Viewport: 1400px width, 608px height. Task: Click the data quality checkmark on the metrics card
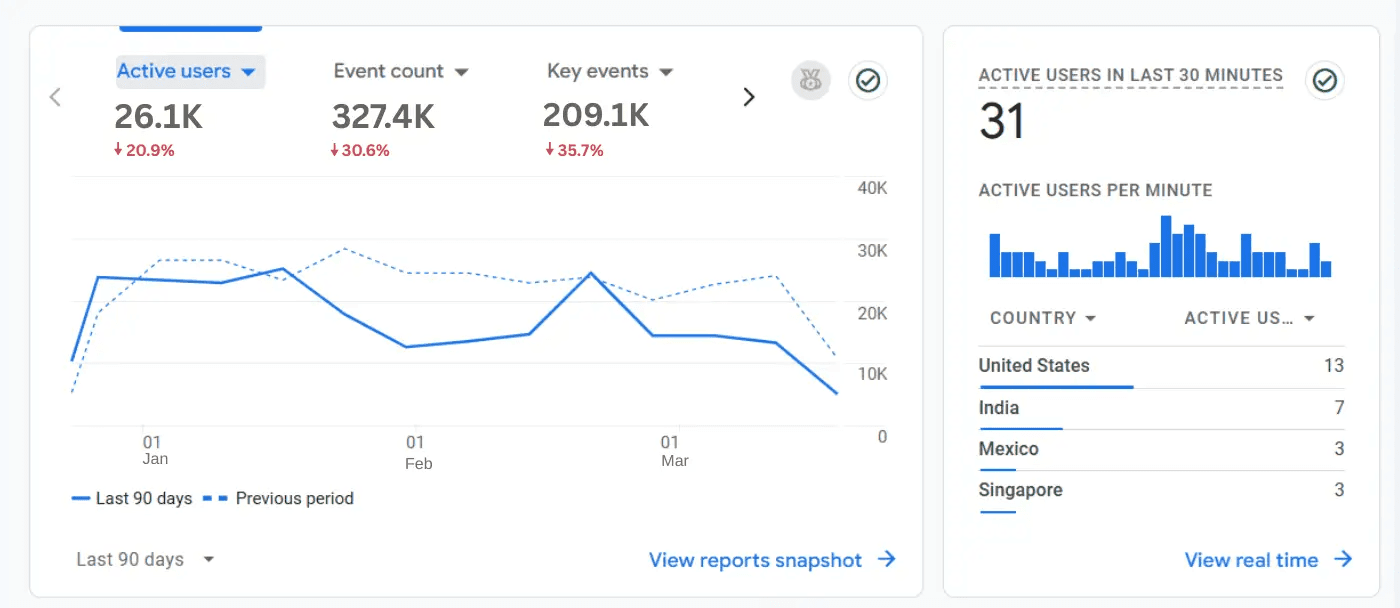coord(867,80)
